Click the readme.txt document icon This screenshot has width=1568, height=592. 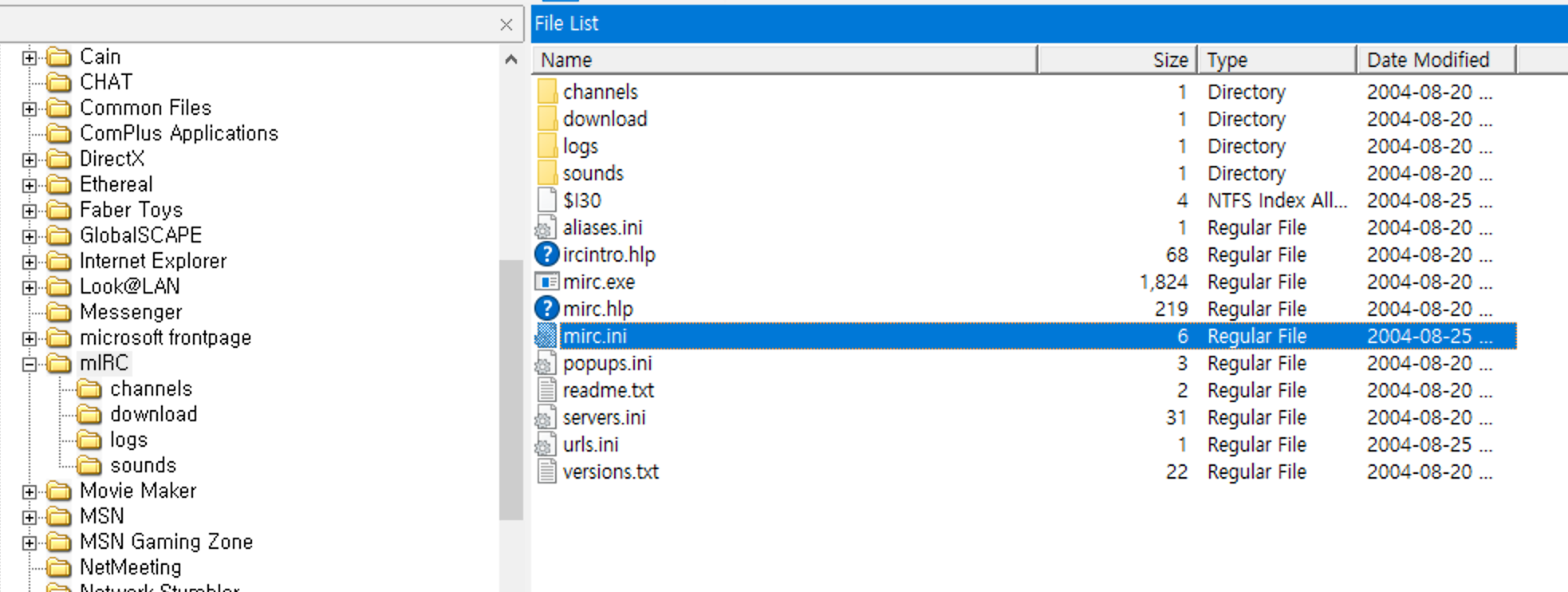coord(546,390)
